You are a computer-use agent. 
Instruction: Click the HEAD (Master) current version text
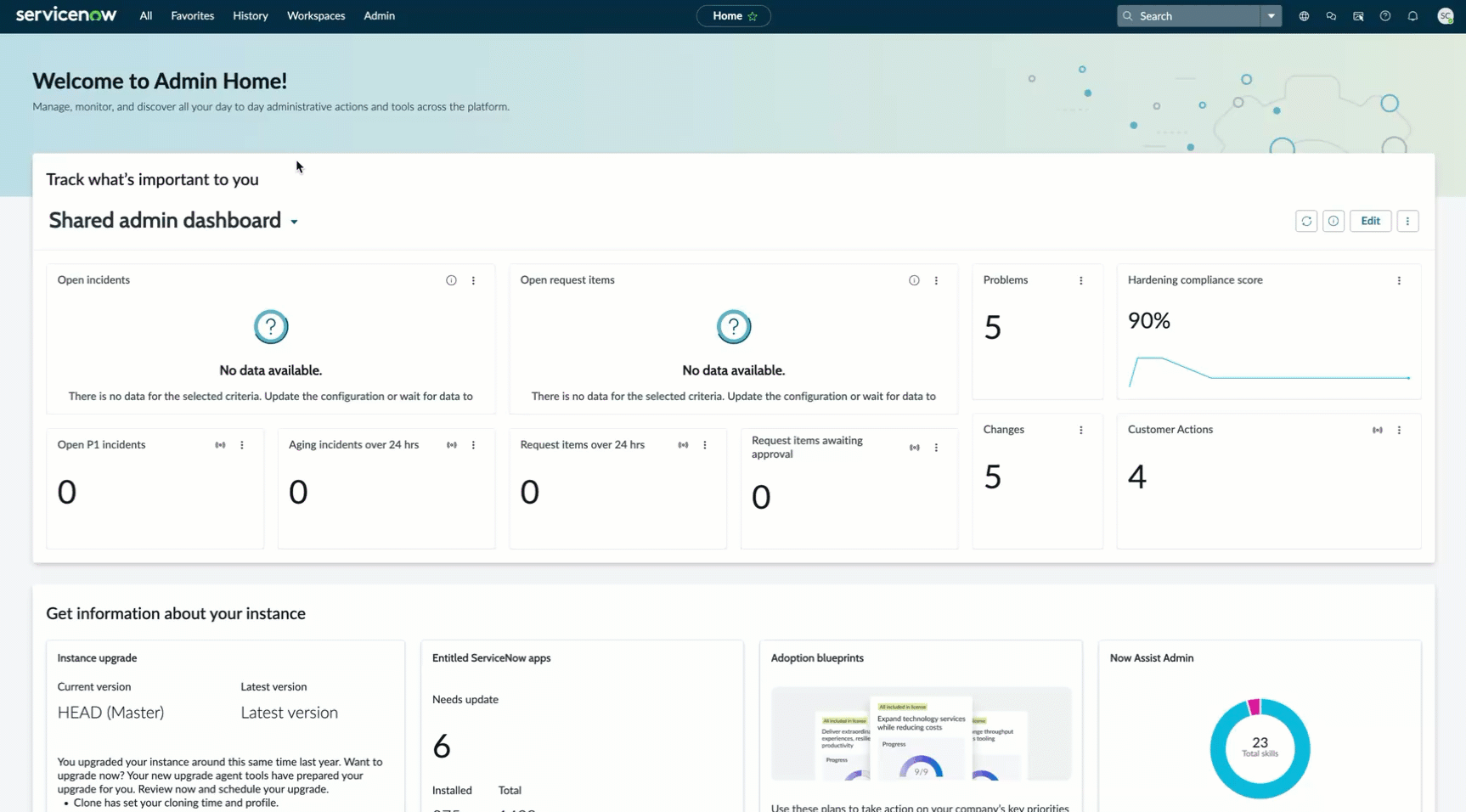point(110,713)
